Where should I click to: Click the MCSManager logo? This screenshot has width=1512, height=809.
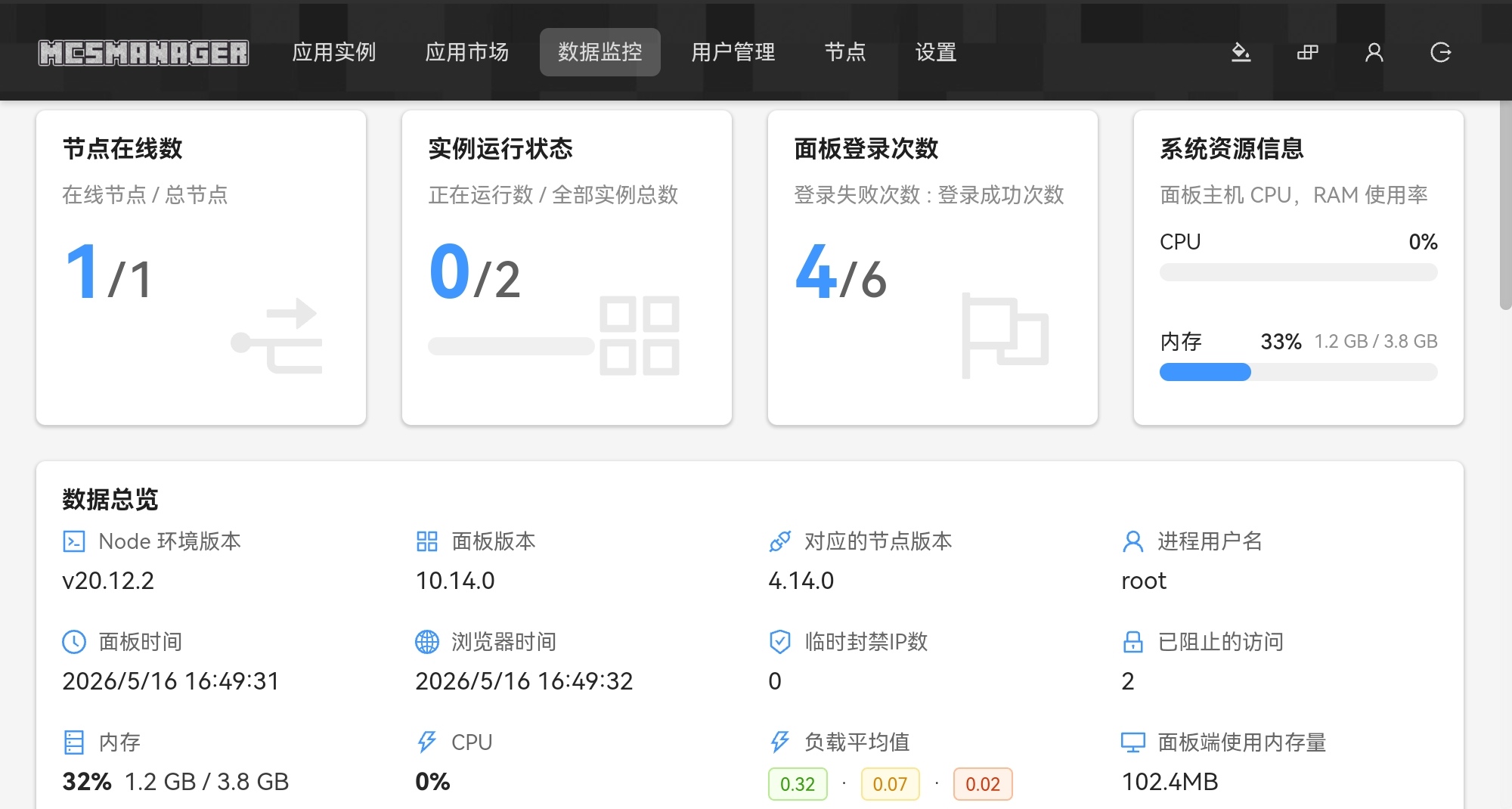click(144, 52)
